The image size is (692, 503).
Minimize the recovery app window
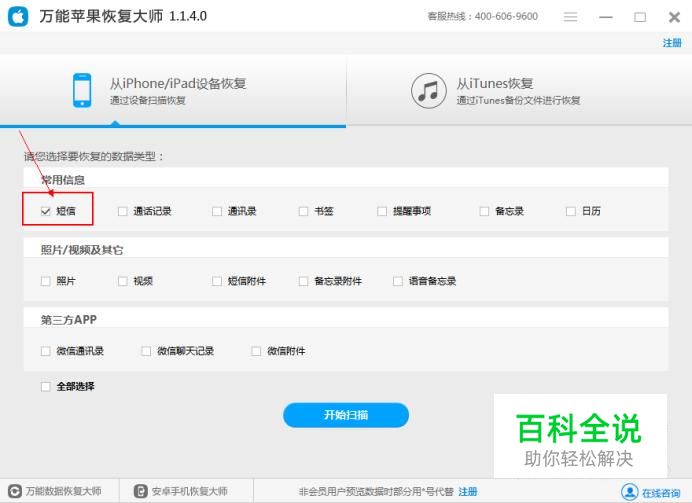606,17
